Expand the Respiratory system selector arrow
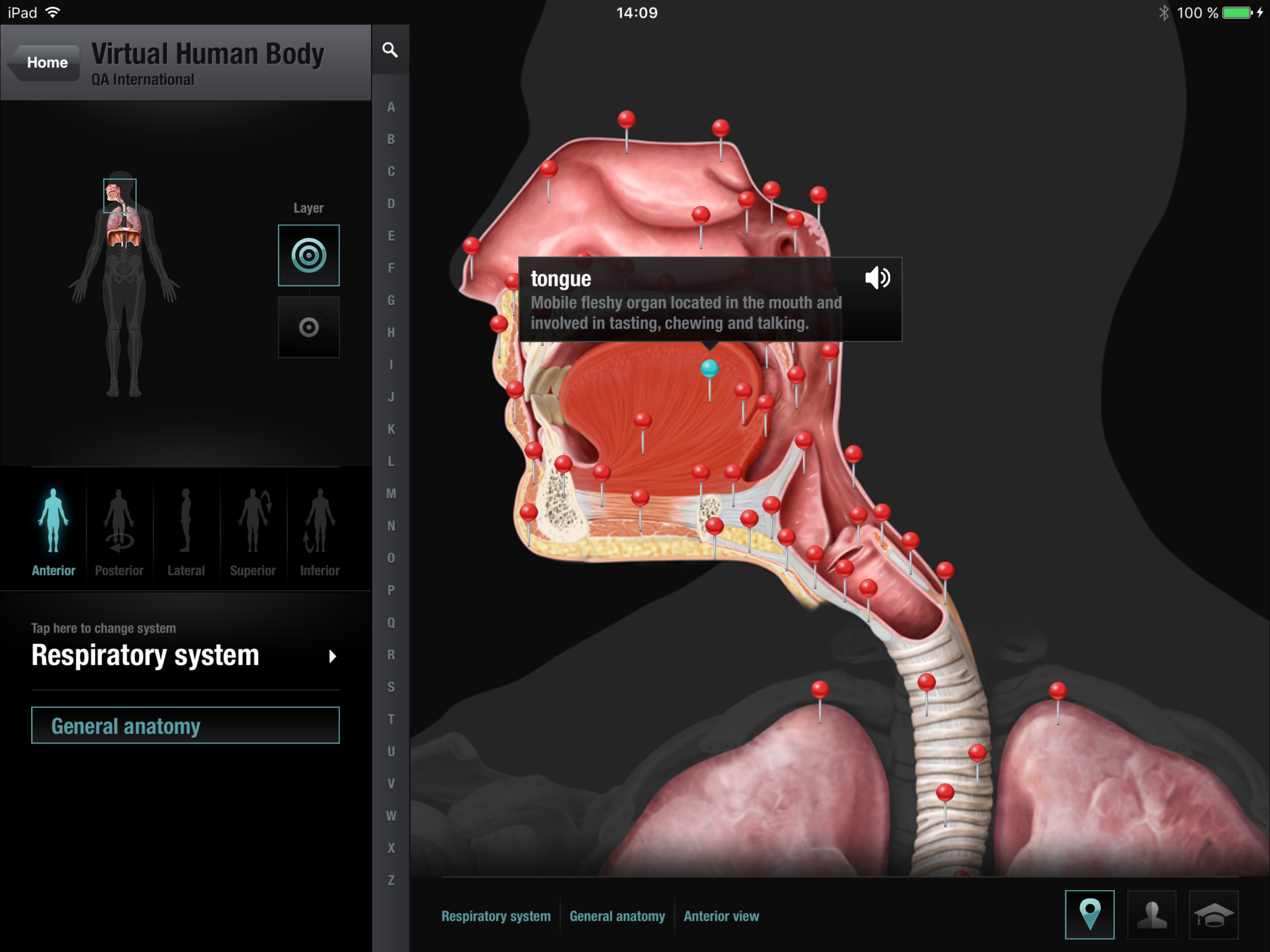This screenshot has height=952, width=1270. pyautogui.click(x=332, y=656)
